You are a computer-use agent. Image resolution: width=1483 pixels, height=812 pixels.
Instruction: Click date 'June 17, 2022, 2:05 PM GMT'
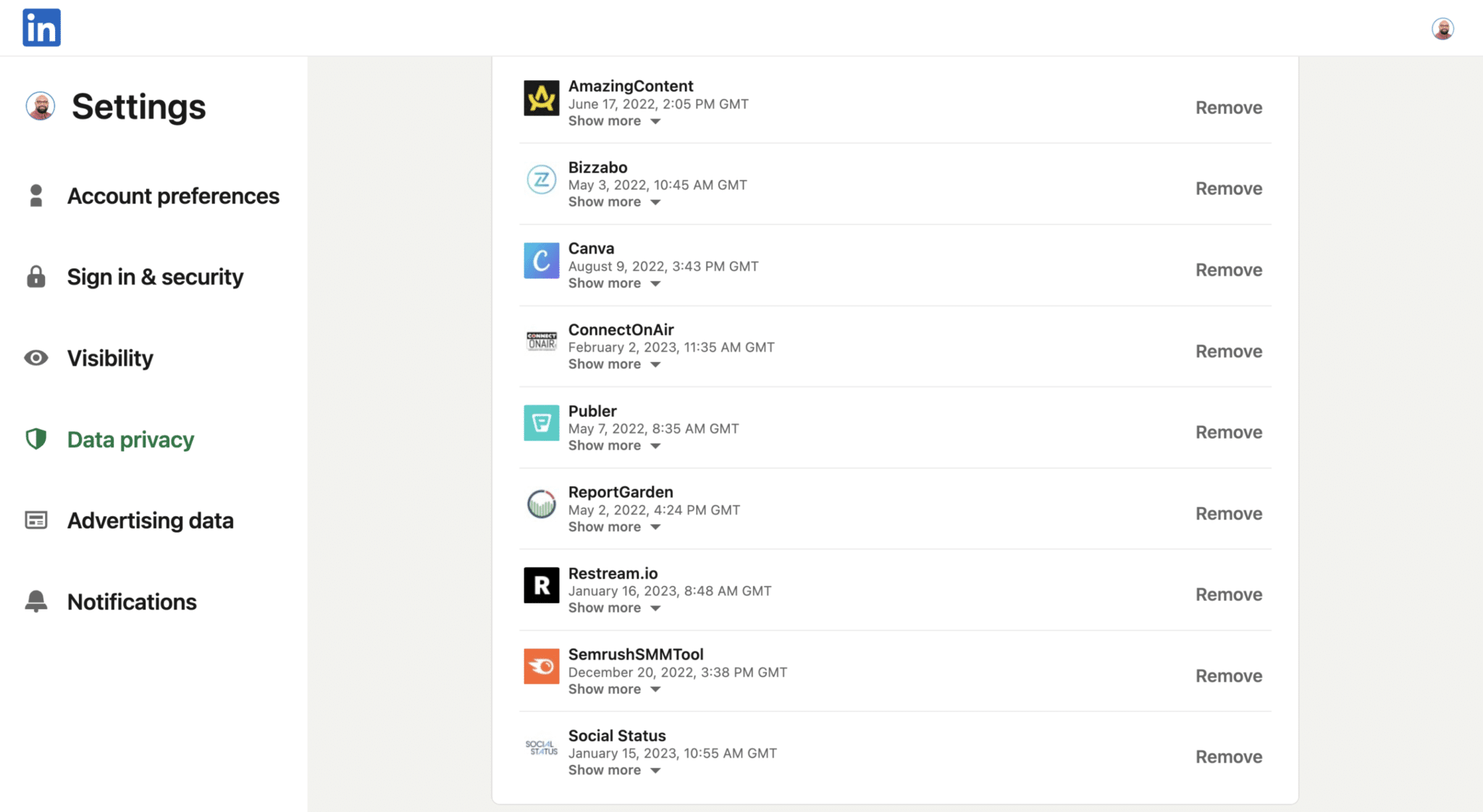point(658,104)
